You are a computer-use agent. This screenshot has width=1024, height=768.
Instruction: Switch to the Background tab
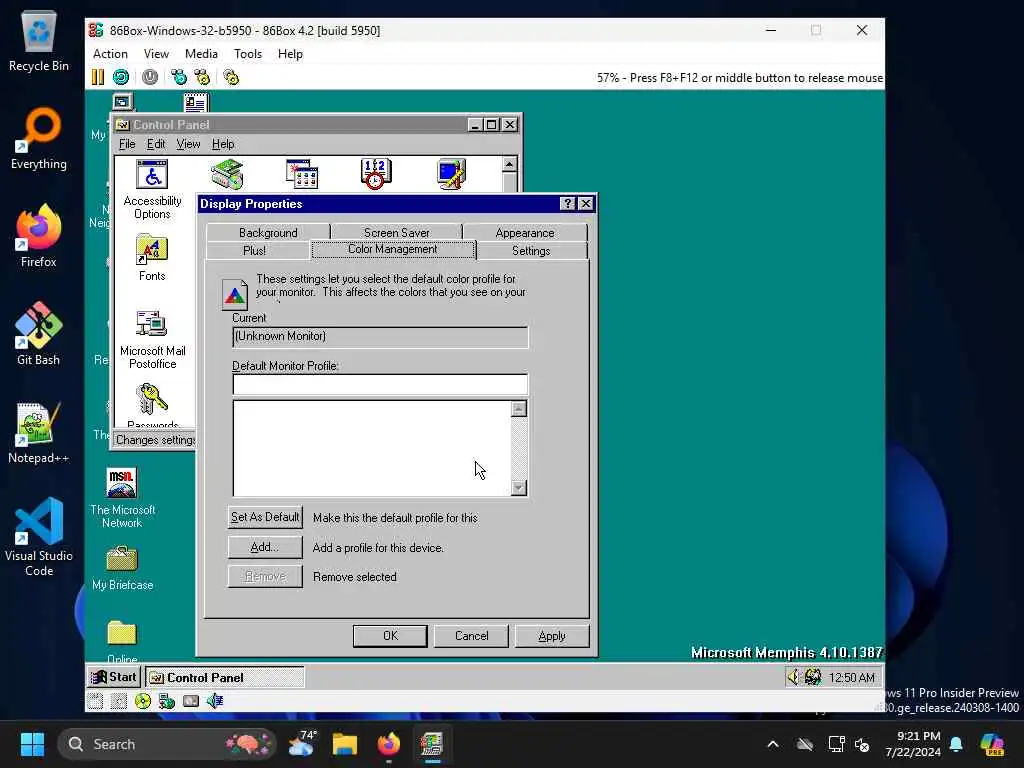point(268,232)
